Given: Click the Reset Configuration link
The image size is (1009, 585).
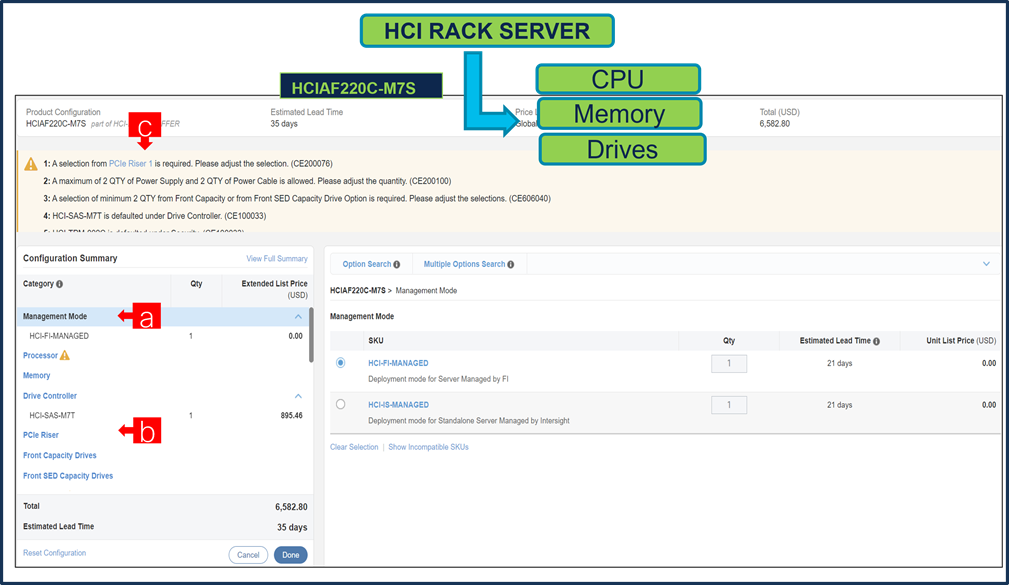Looking at the screenshot, I should click(x=55, y=553).
